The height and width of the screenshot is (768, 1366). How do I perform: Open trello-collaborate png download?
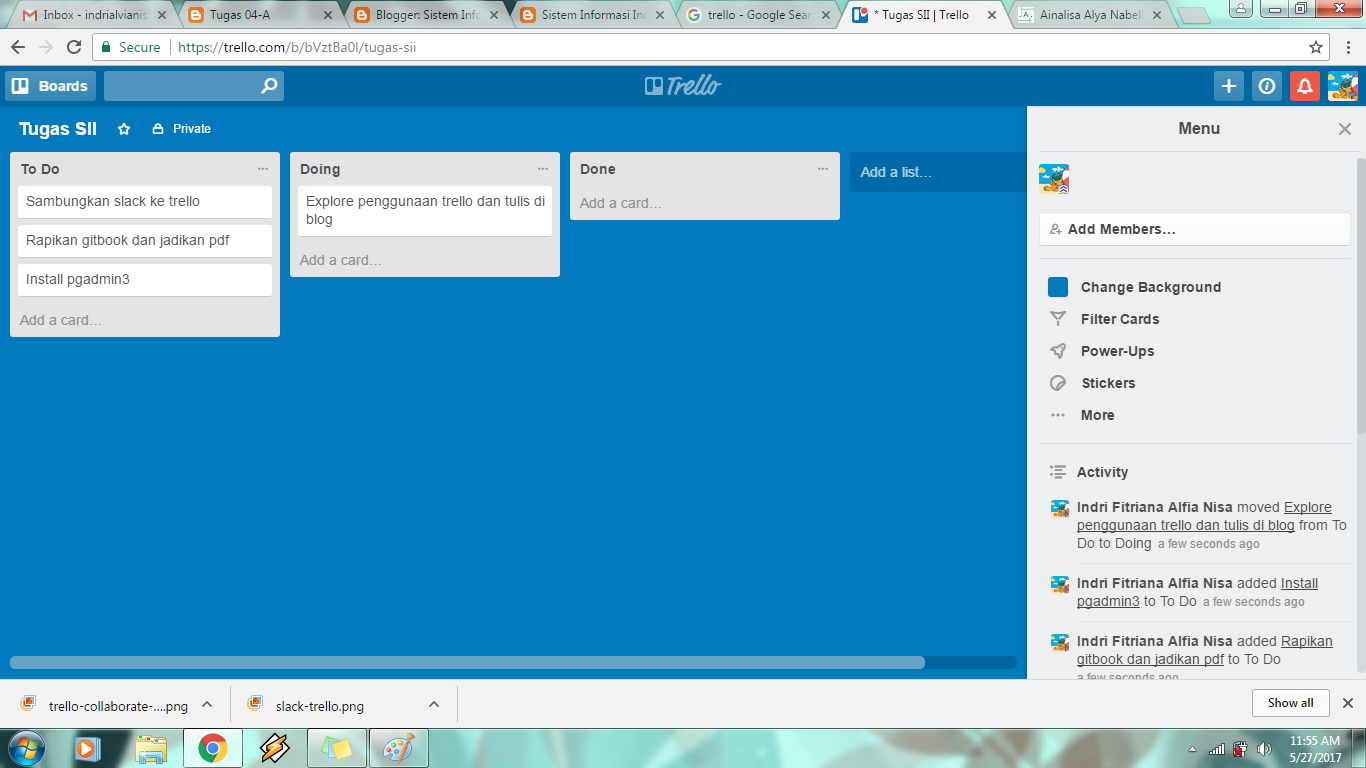click(105, 705)
